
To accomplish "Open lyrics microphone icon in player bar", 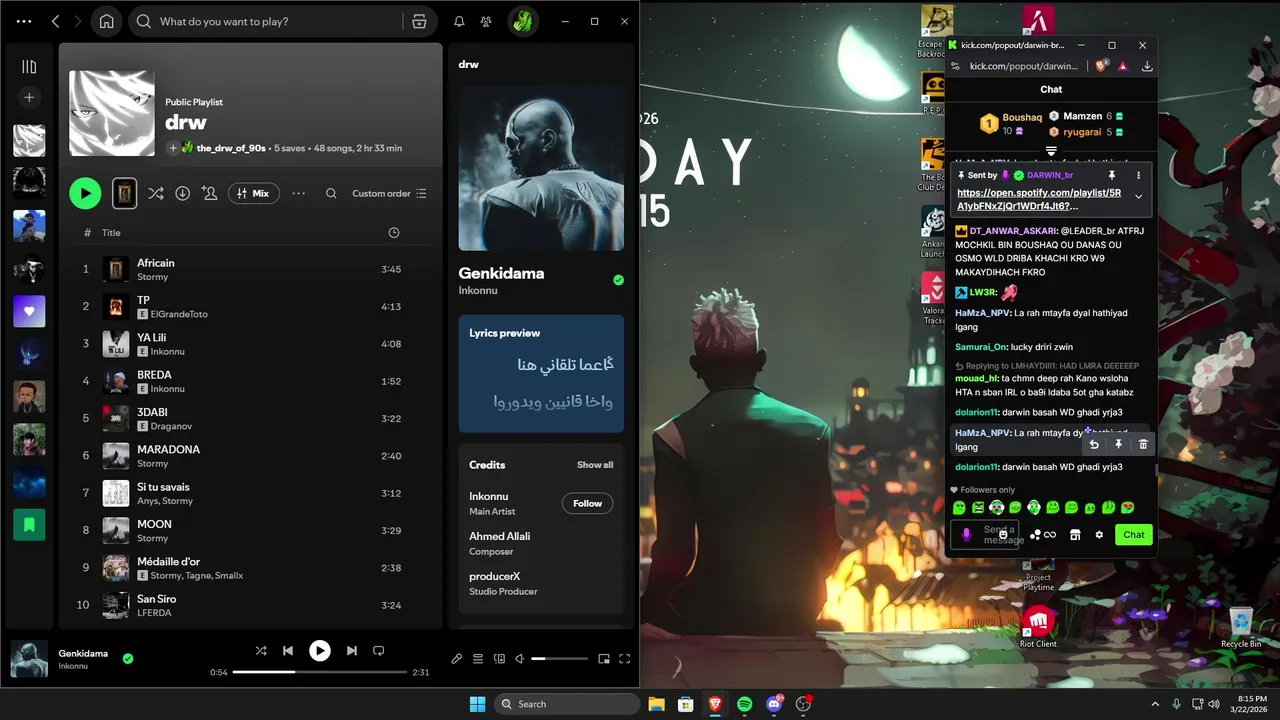I will click(x=456, y=659).
